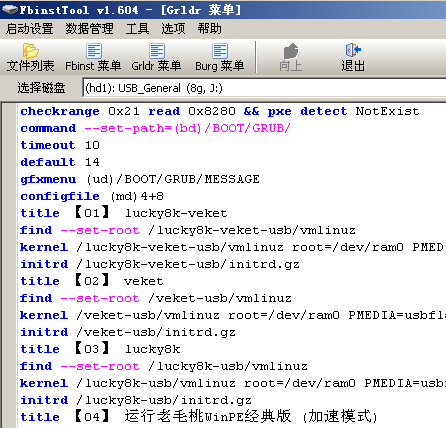Viewport: 446px width, 428px height.
Task: Open the Fbinst 菜单 editor
Action: [93, 57]
